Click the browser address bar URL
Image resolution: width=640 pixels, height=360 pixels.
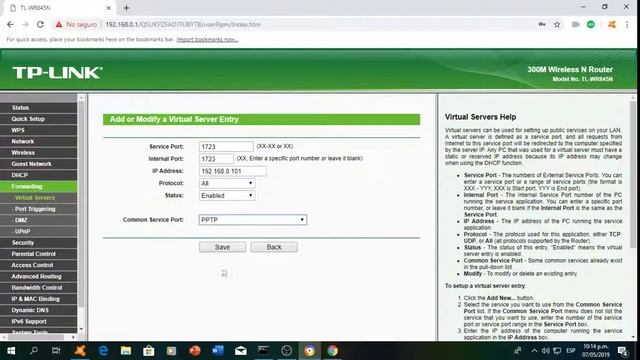(x=183, y=24)
